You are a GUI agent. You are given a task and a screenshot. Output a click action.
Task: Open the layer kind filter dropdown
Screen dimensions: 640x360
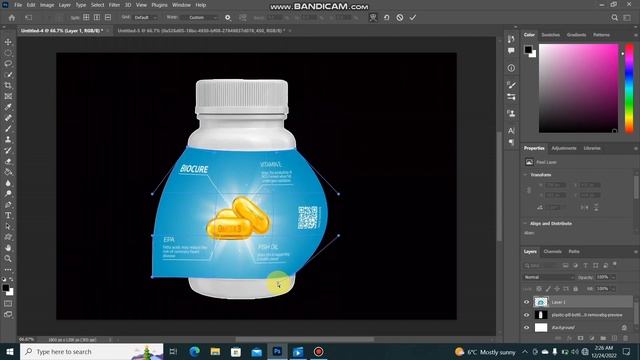point(541,266)
